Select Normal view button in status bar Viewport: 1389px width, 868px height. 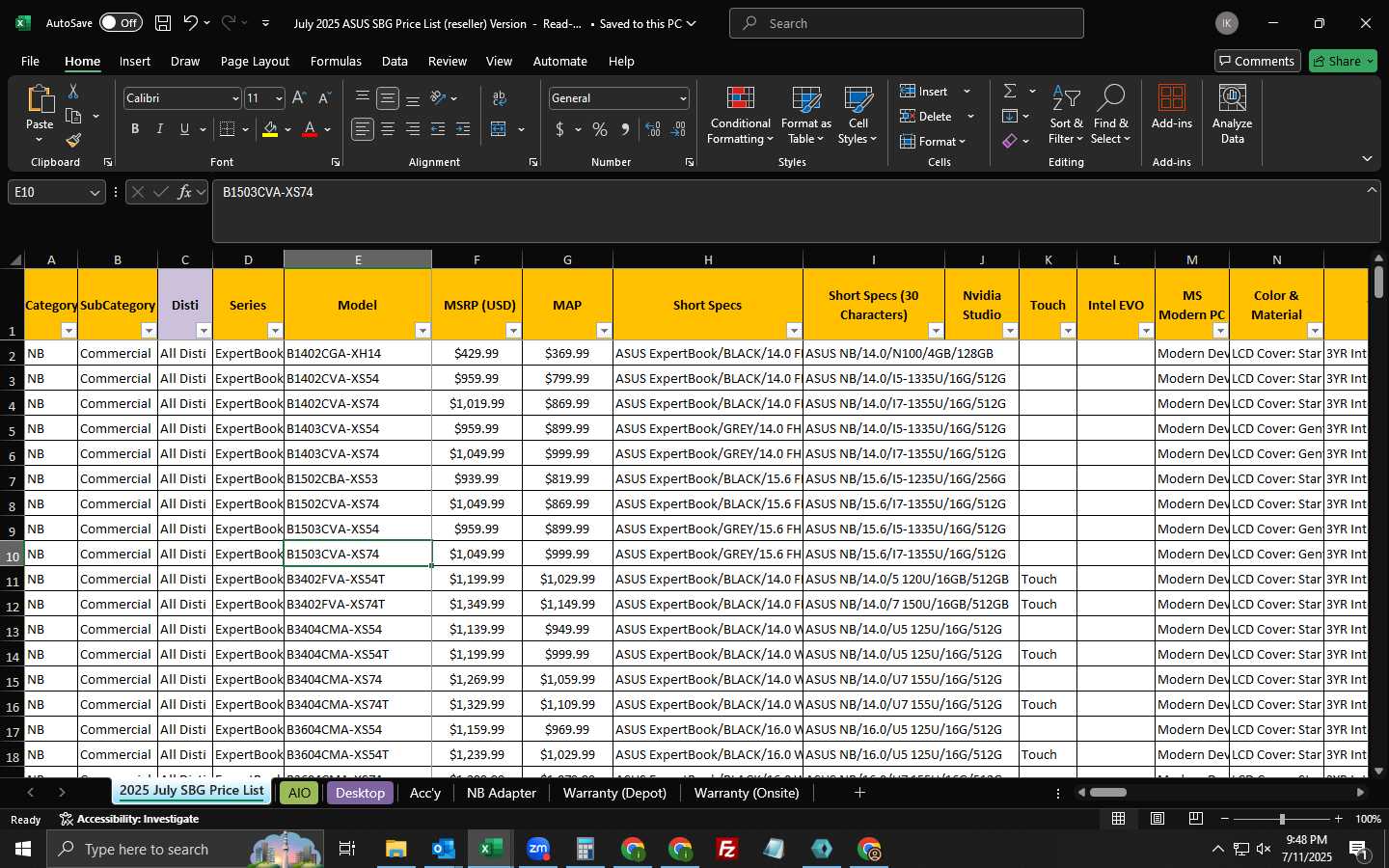click(1118, 819)
